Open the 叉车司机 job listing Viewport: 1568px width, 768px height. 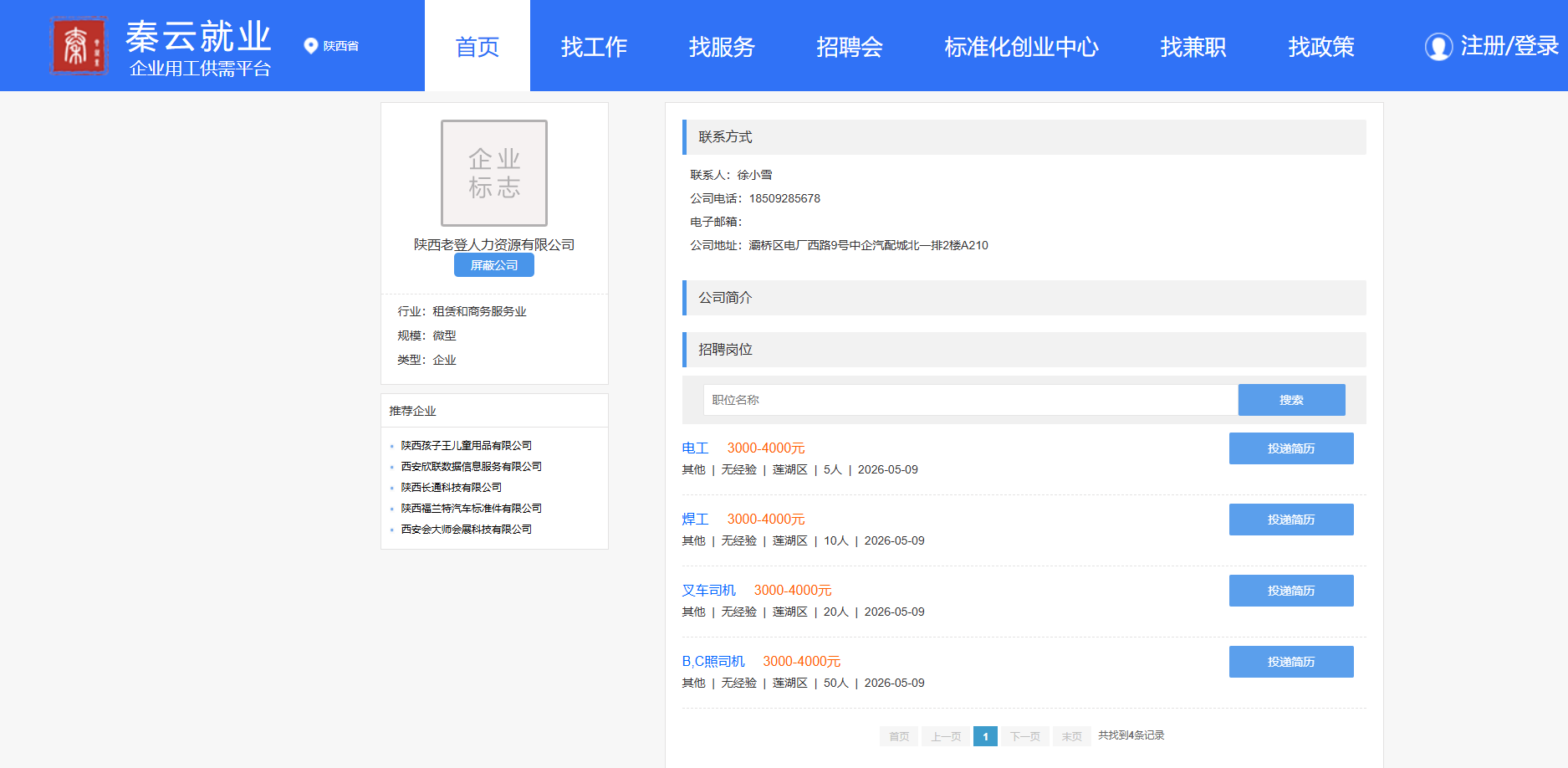point(708,591)
